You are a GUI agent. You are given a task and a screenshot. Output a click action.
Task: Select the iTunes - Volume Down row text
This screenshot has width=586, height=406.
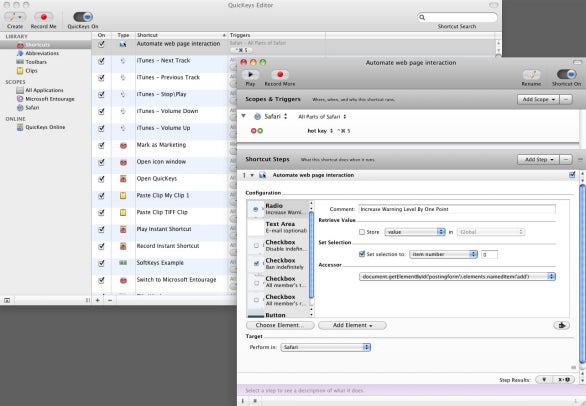tap(167, 111)
